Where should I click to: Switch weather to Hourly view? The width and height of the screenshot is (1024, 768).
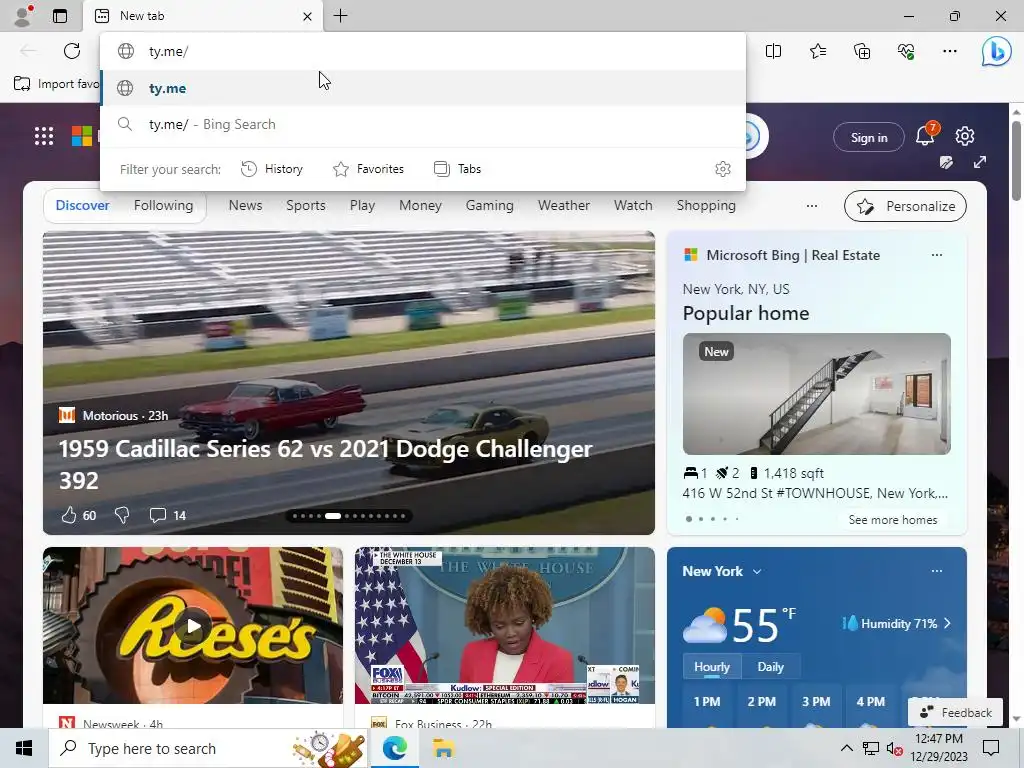coord(712,667)
